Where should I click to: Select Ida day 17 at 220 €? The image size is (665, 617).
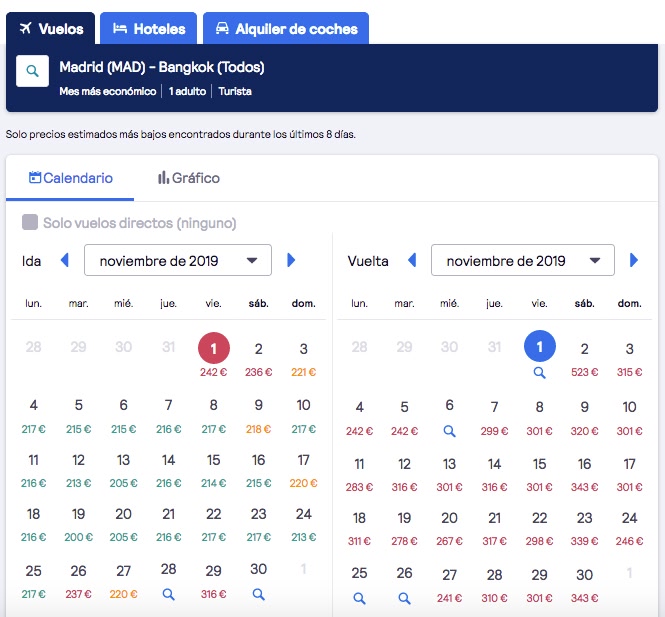pyautogui.click(x=304, y=471)
